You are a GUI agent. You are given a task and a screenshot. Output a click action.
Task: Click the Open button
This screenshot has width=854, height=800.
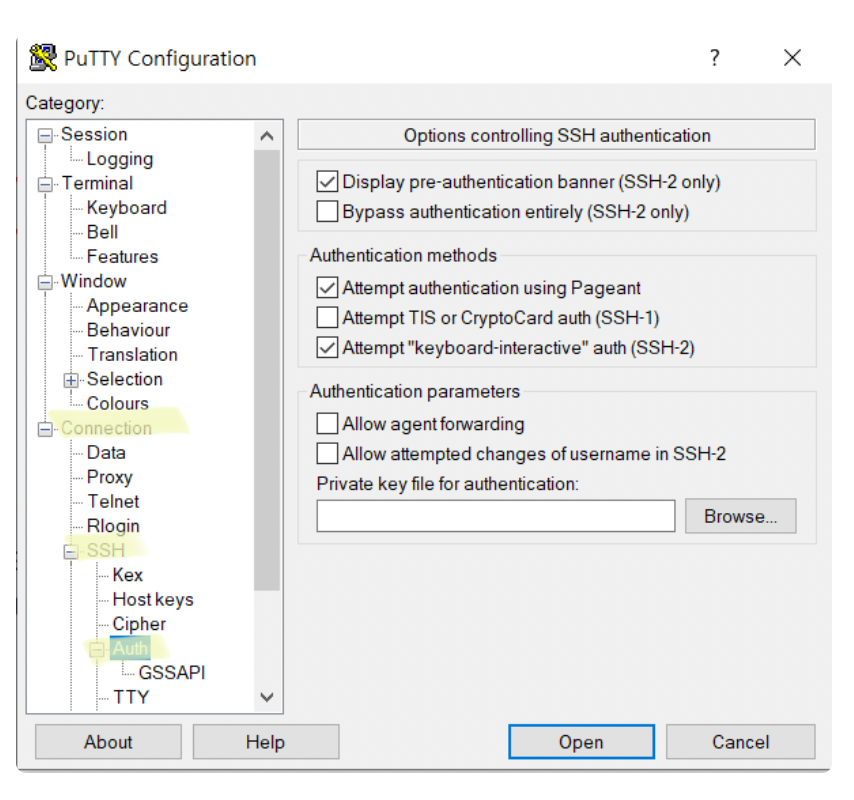pos(582,742)
